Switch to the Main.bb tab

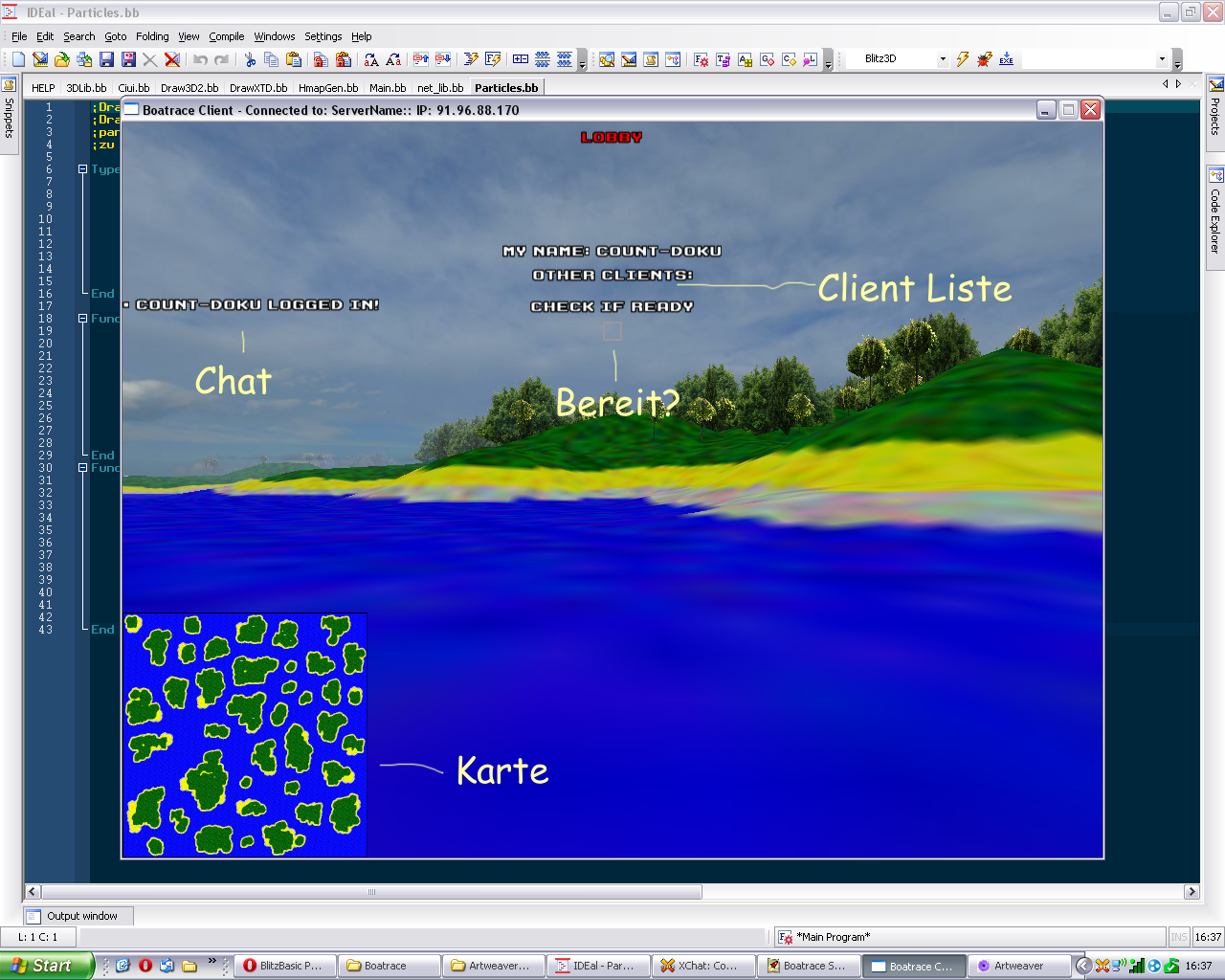click(388, 88)
